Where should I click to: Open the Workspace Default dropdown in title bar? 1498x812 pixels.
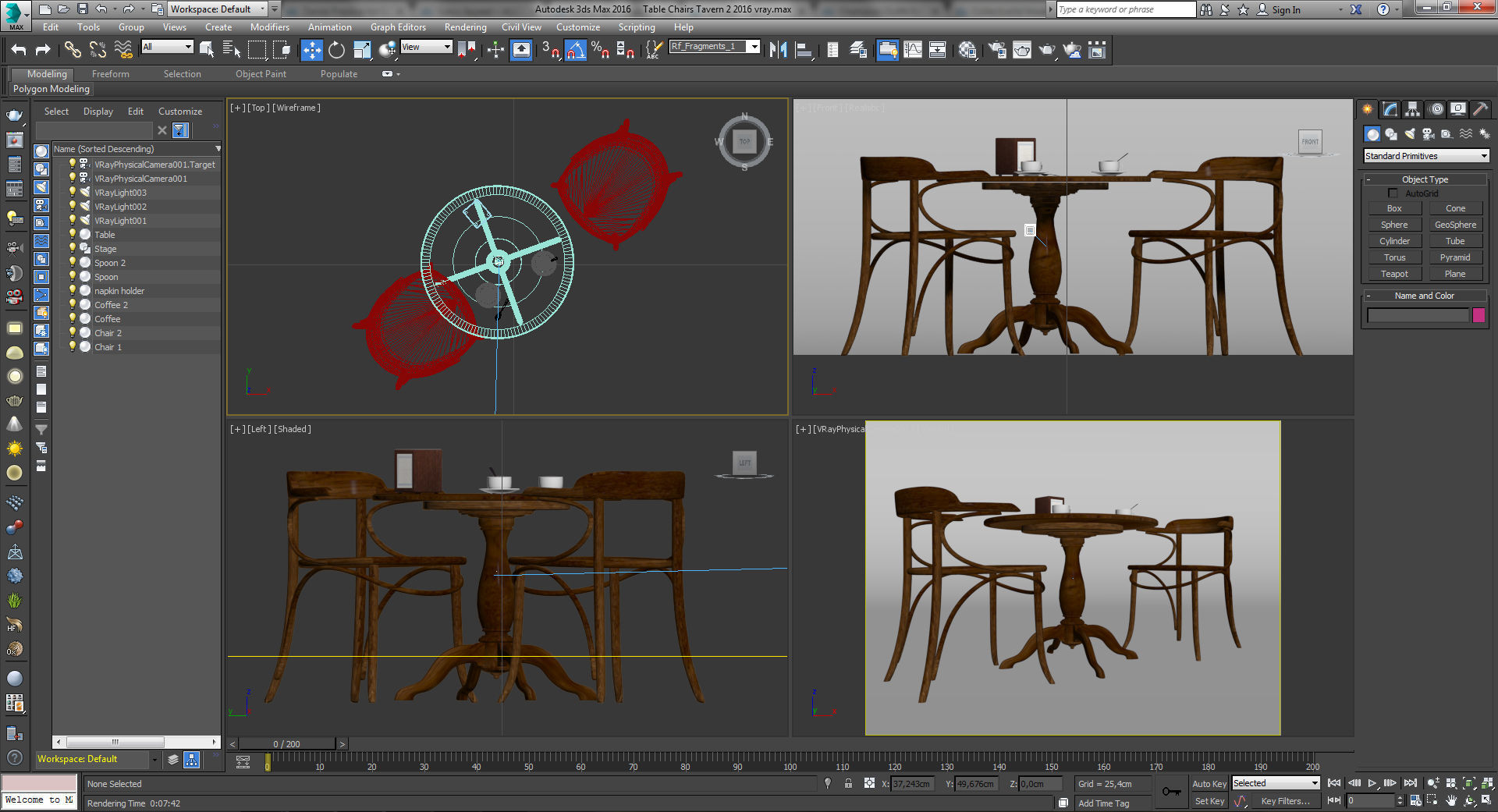tap(218, 9)
